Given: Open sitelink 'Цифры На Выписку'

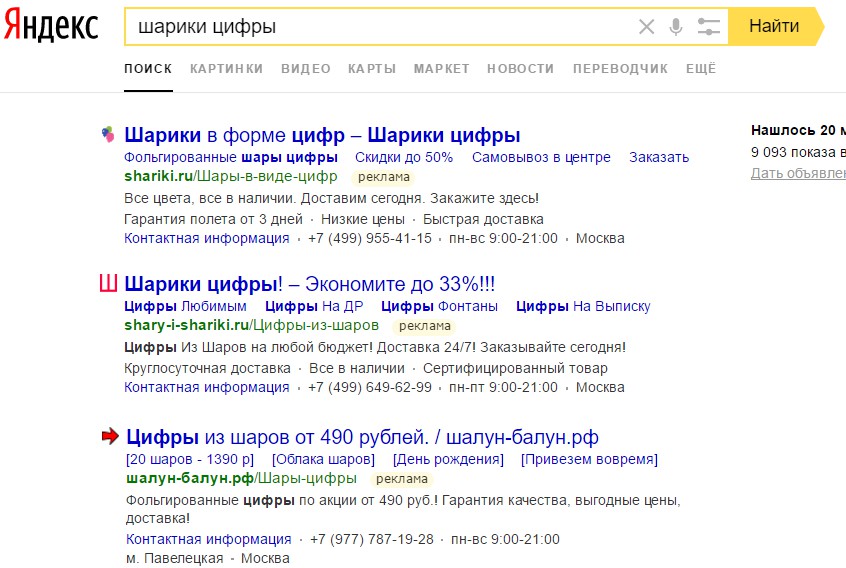Looking at the screenshot, I should [583, 306].
